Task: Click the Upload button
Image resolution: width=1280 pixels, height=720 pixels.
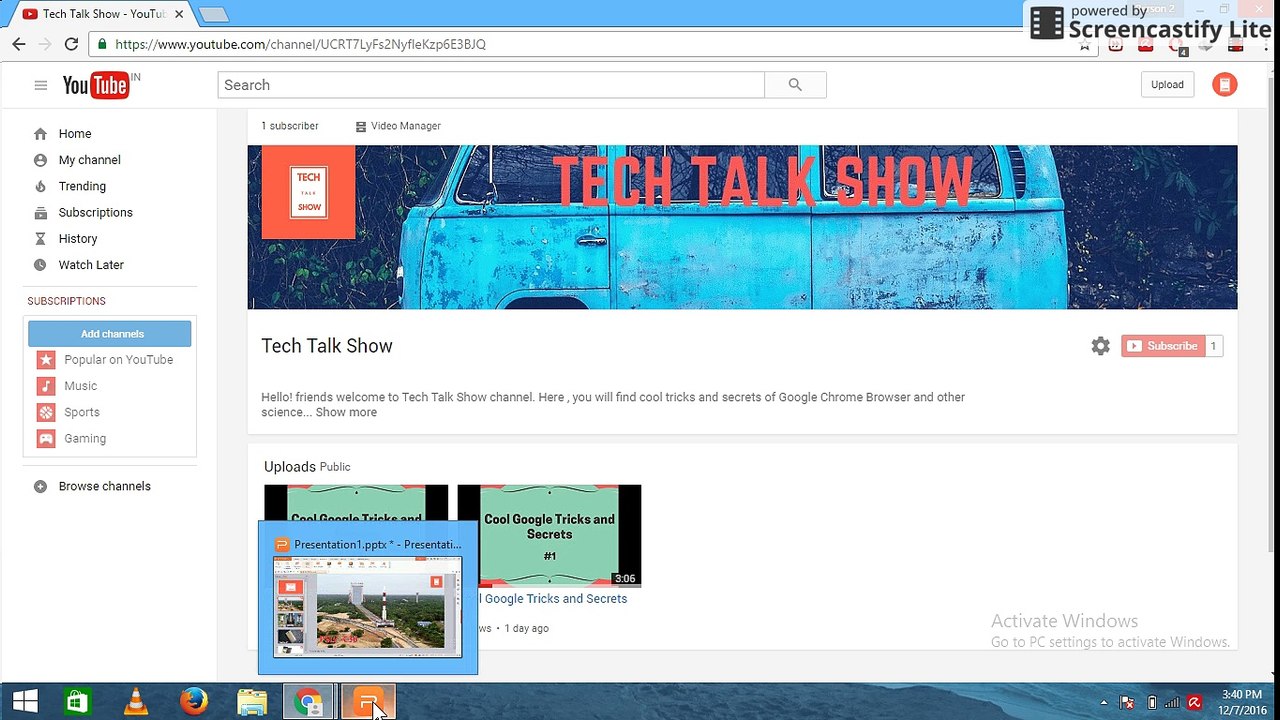Action: [x=1167, y=85]
